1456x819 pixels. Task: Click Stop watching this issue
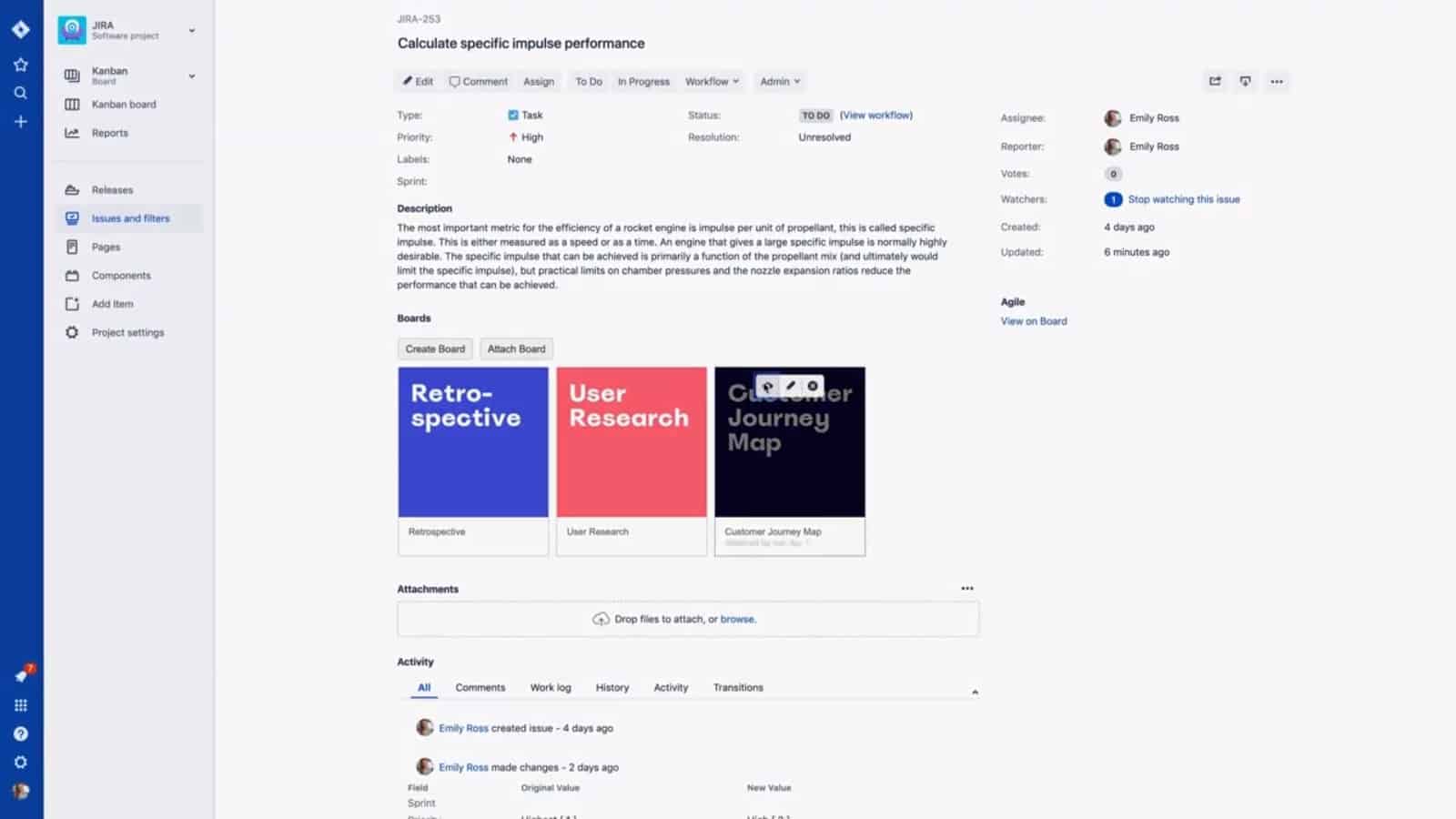coord(1183,198)
